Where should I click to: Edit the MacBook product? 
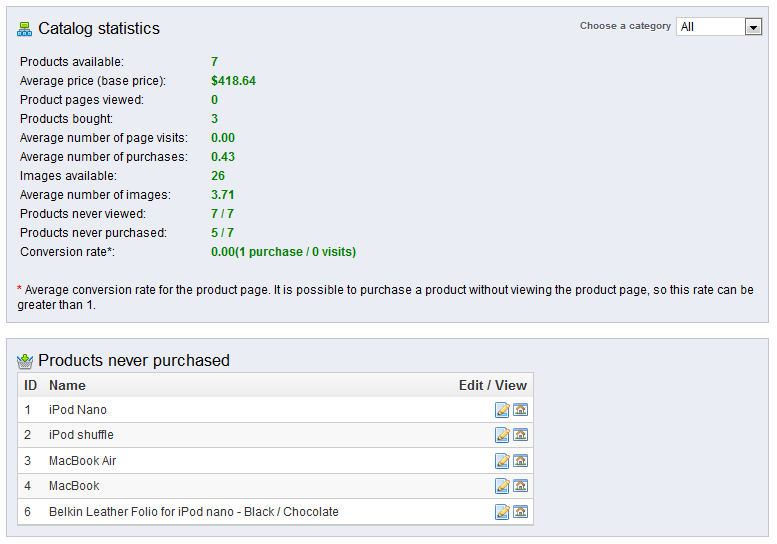click(x=502, y=486)
